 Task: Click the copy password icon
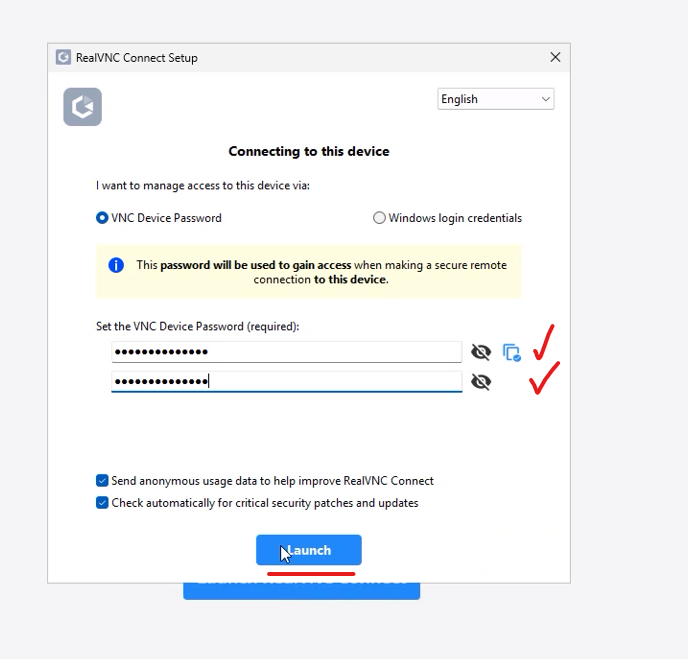point(512,352)
